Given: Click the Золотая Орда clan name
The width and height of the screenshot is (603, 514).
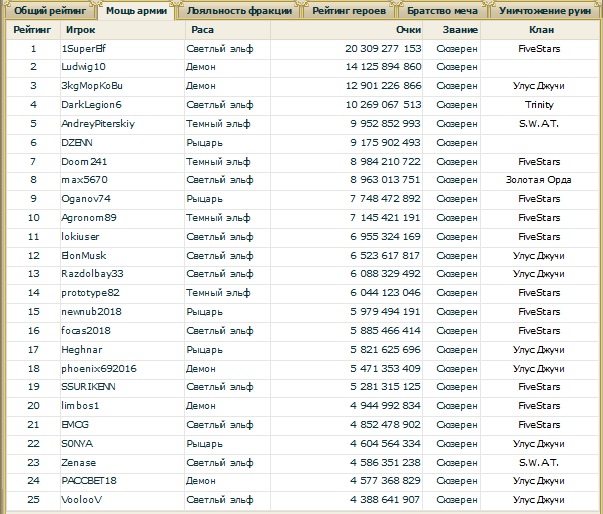Looking at the screenshot, I should click(538, 180).
